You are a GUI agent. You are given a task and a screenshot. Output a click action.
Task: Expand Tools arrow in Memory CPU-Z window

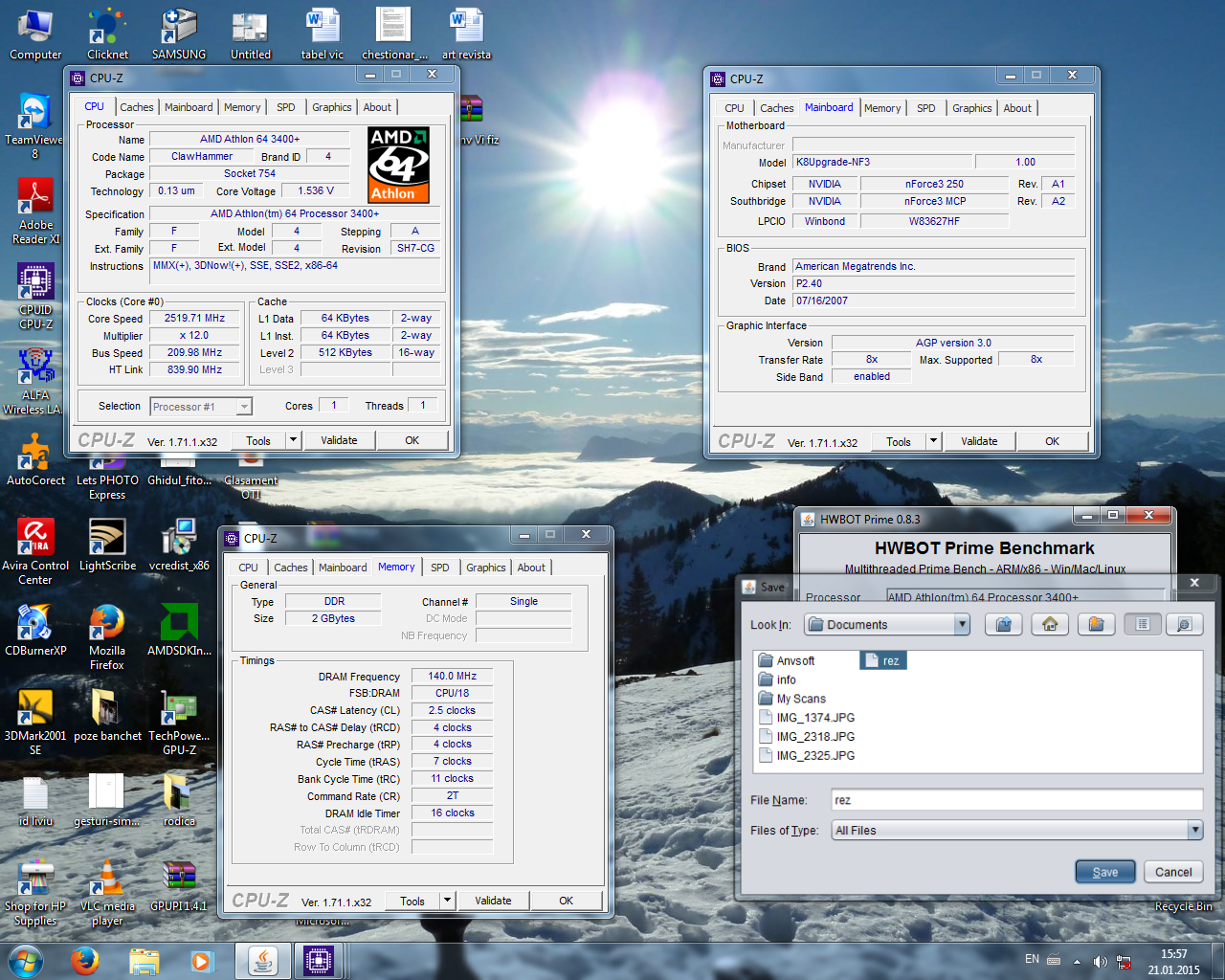[447, 901]
